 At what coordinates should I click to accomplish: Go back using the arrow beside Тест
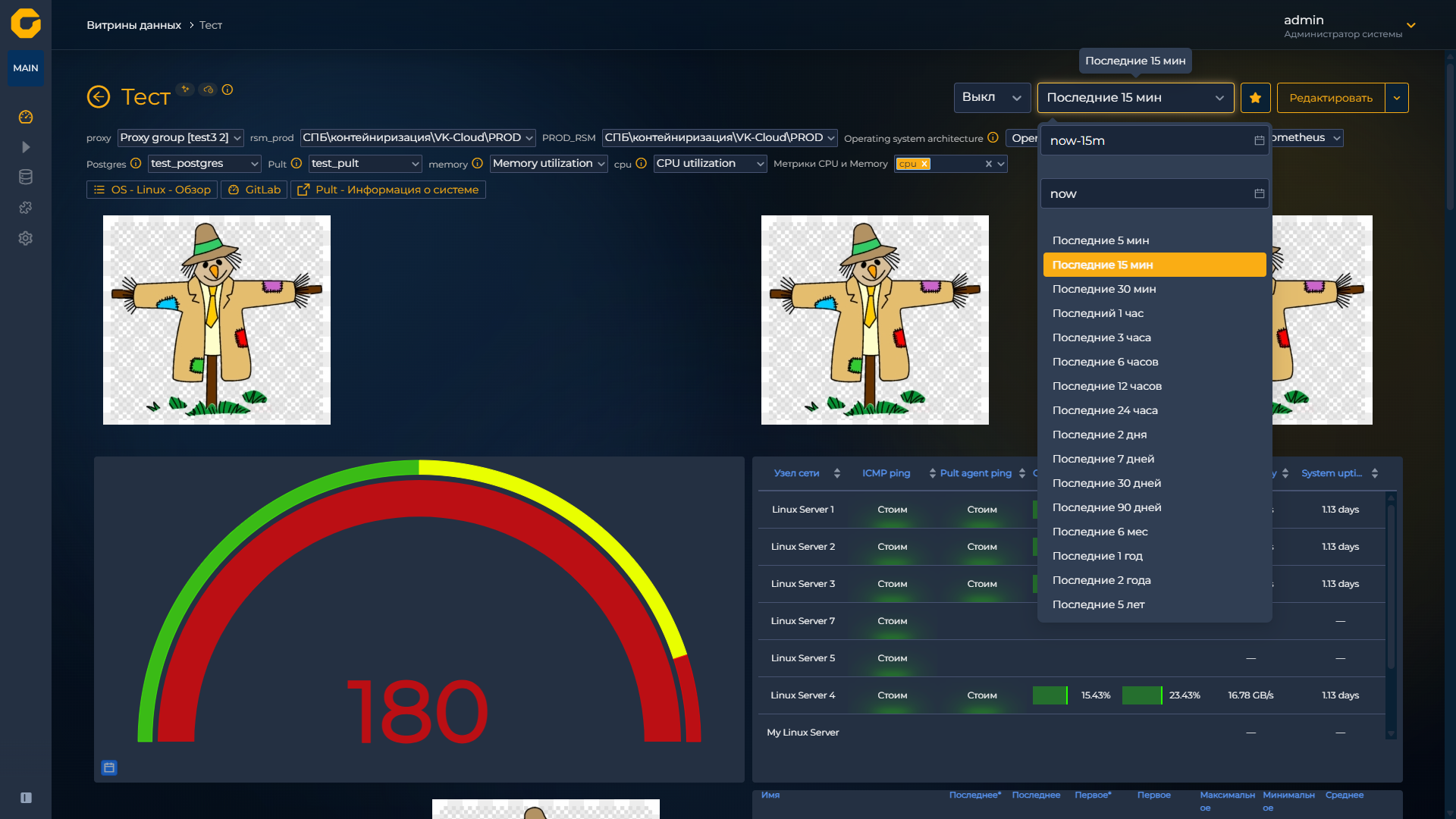pyautogui.click(x=99, y=97)
